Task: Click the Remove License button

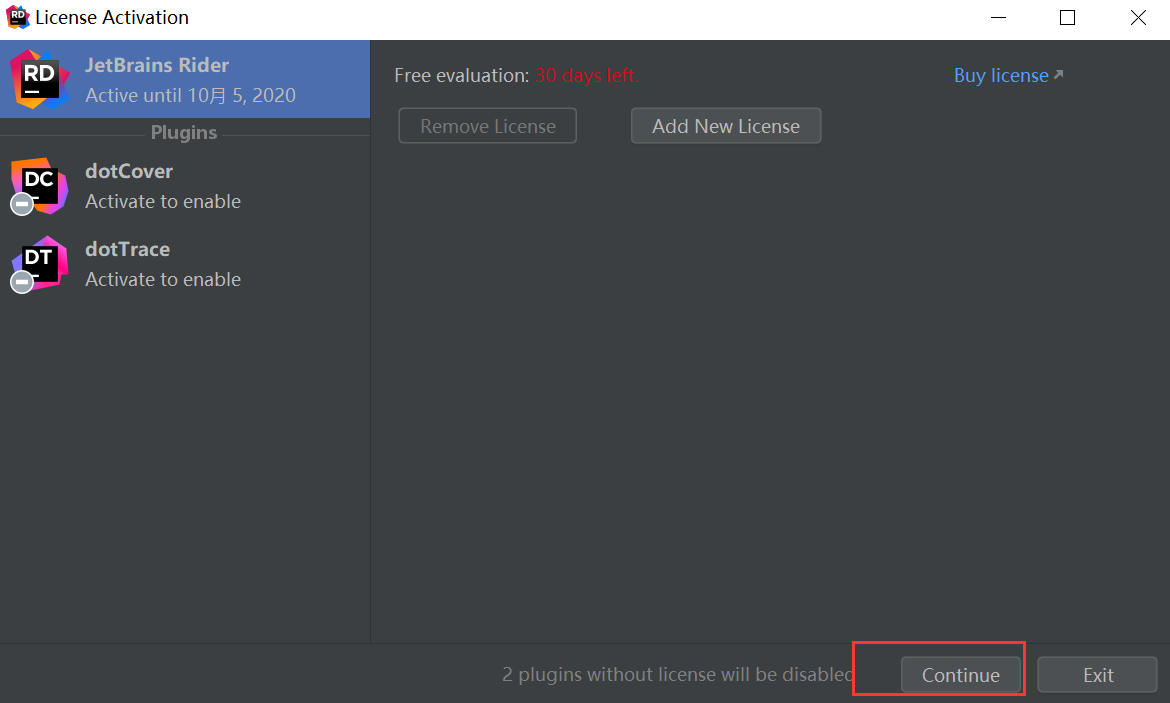Action: (x=487, y=125)
